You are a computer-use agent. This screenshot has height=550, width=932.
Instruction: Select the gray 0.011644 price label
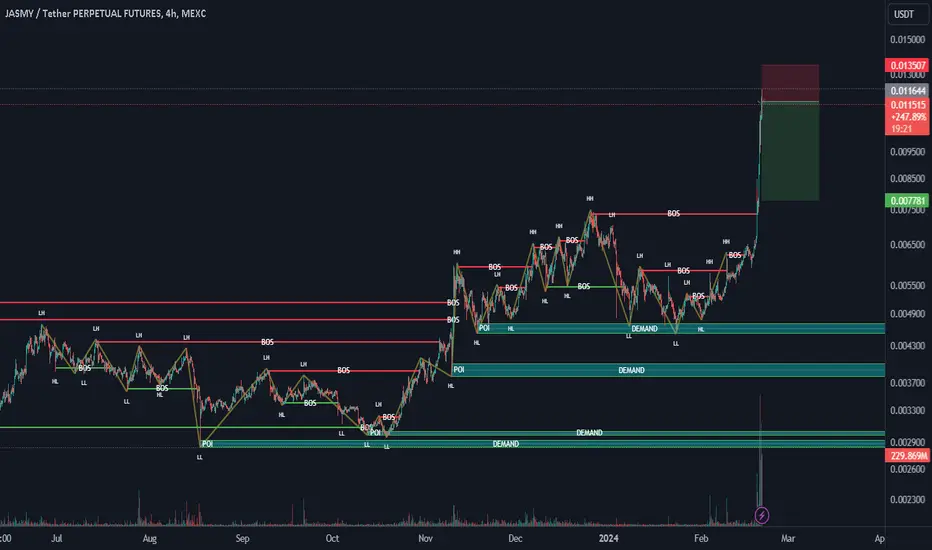click(907, 90)
